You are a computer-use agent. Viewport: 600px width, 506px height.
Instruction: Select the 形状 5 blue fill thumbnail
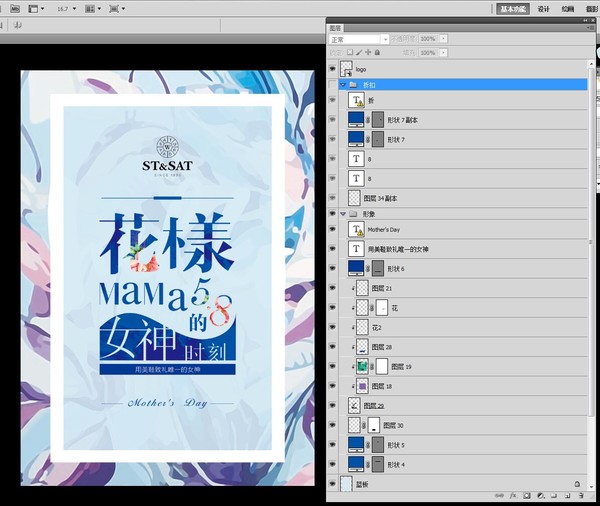356,445
